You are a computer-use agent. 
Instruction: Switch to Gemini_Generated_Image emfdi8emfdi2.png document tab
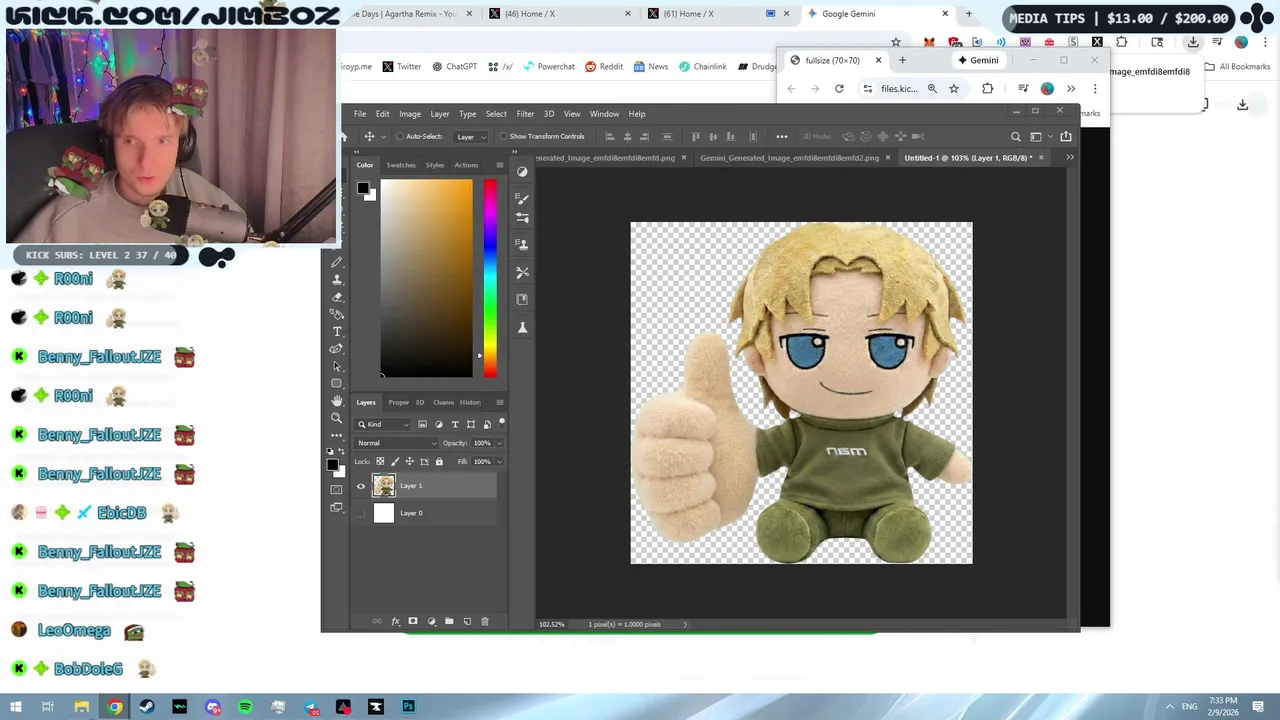790,158
